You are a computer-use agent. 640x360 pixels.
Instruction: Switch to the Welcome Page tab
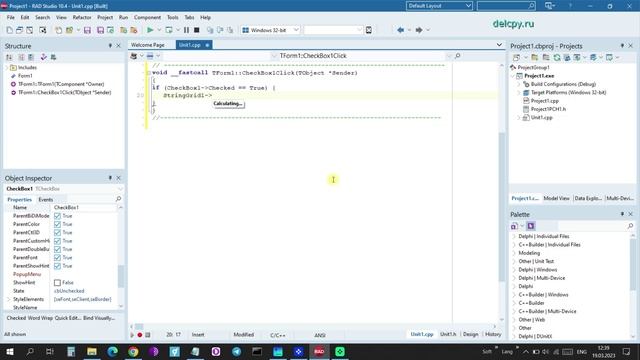[148, 45]
